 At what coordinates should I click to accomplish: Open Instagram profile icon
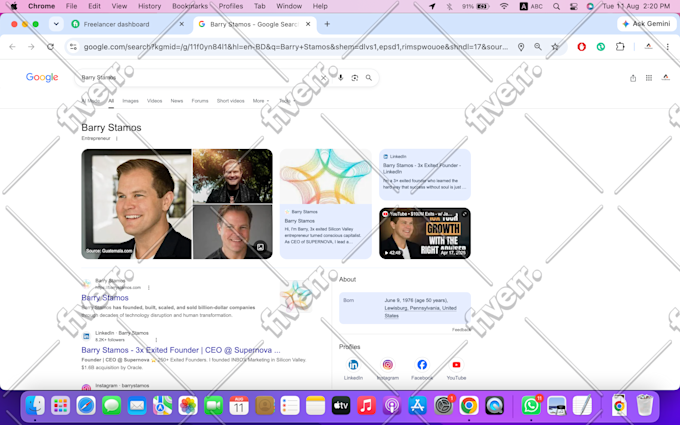(x=388, y=365)
